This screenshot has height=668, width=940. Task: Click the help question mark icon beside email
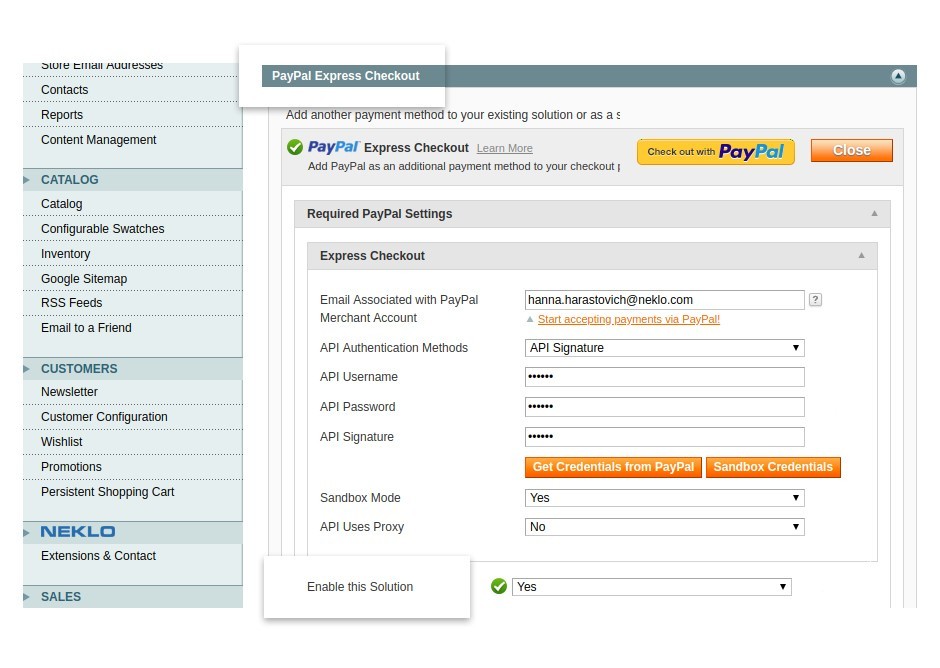(x=815, y=300)
